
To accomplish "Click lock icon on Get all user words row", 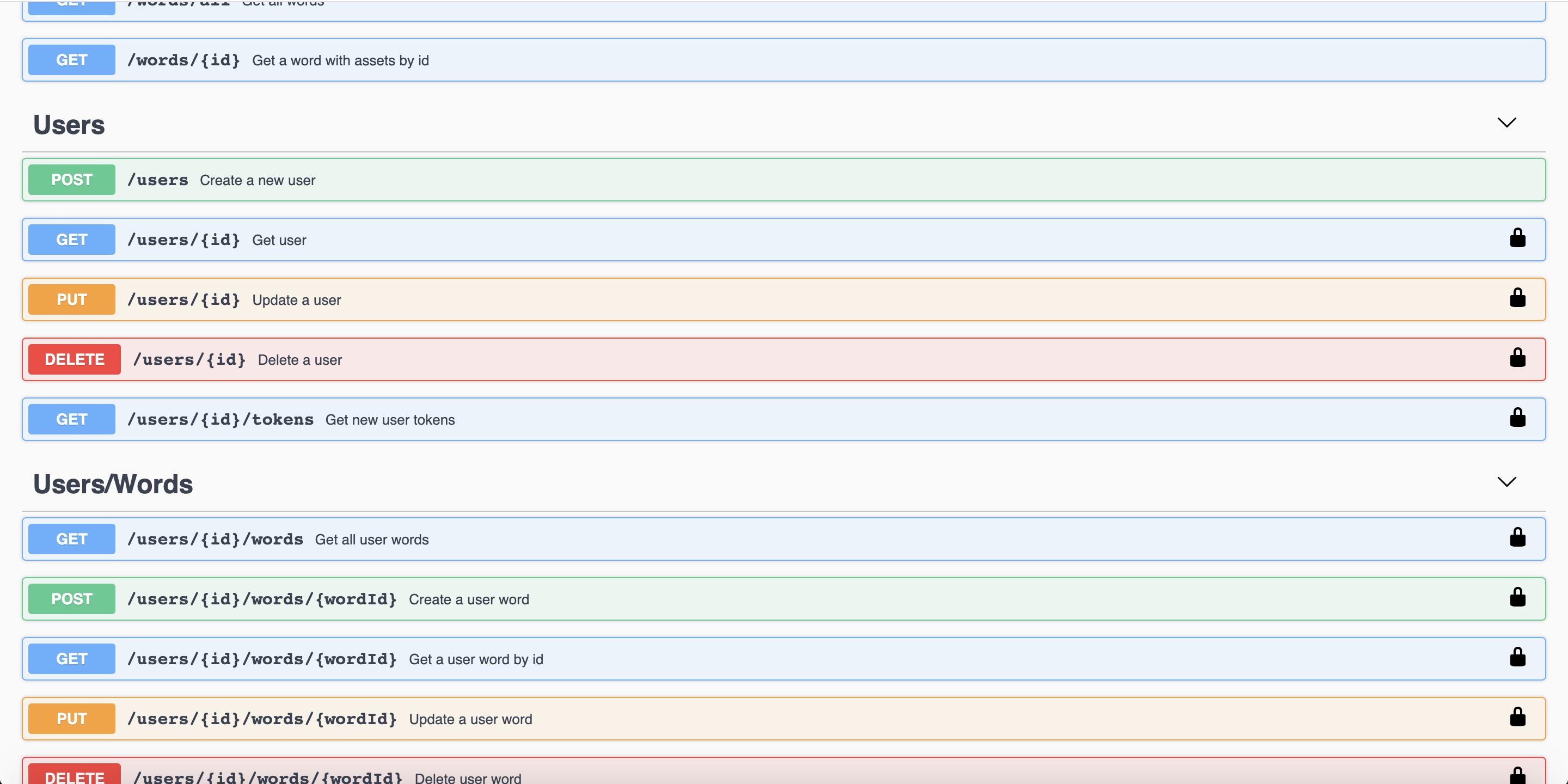I will pyautogui.click(x=1517, y=537).
